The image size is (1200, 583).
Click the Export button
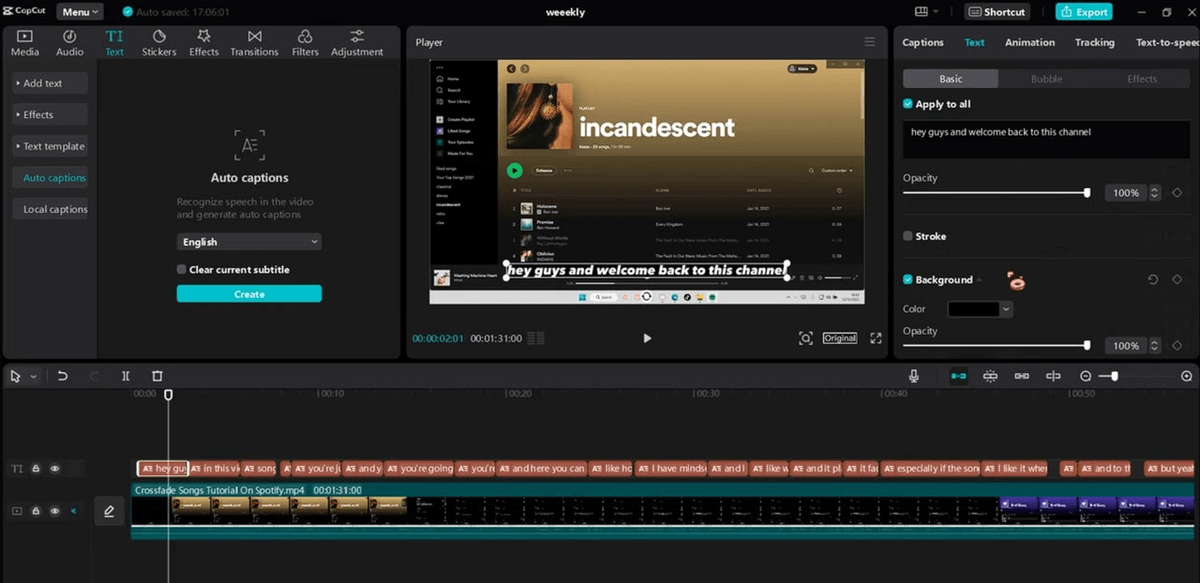click(x=1083, y=12)
